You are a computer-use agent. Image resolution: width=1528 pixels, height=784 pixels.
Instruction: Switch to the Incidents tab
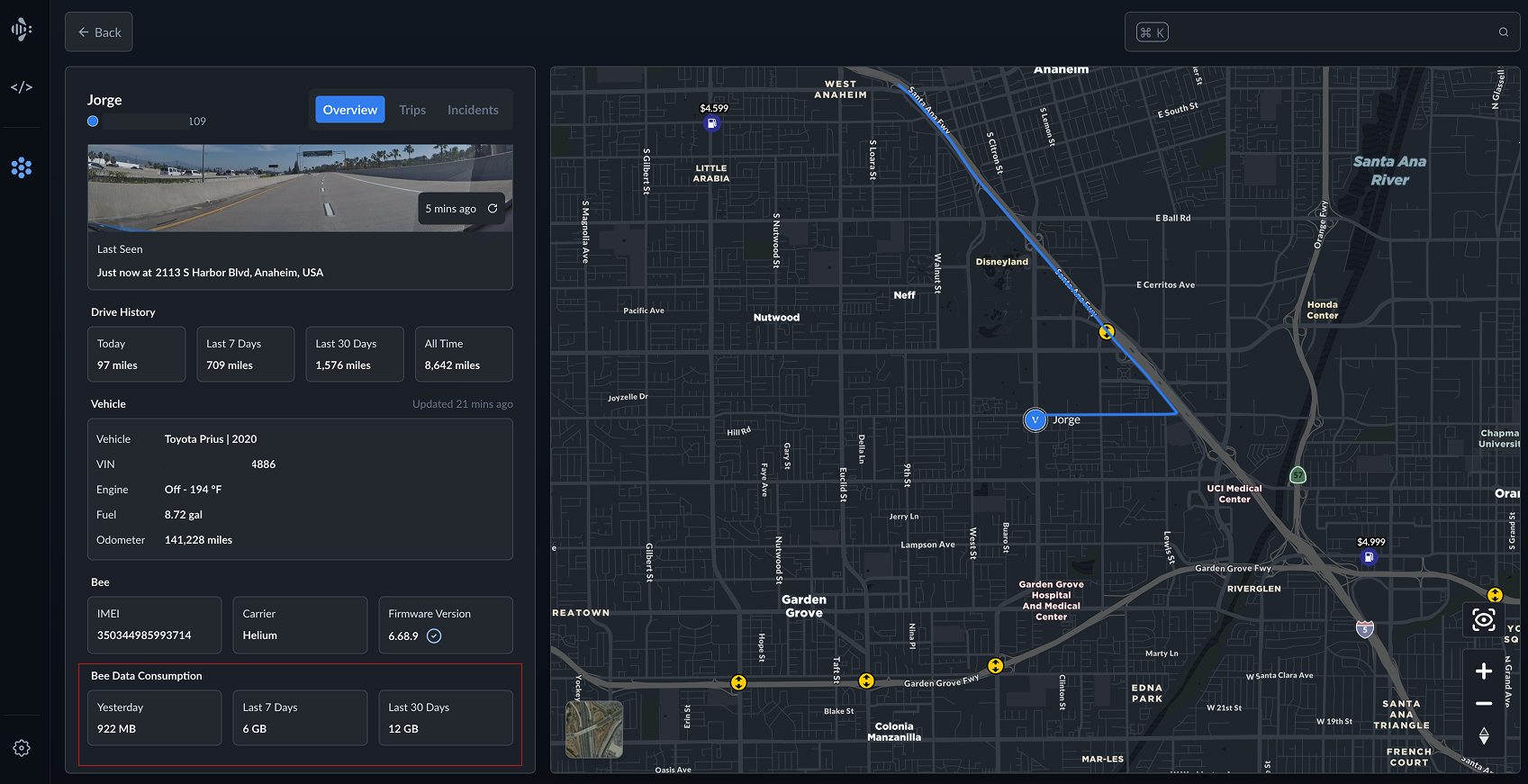click(473, 110)
